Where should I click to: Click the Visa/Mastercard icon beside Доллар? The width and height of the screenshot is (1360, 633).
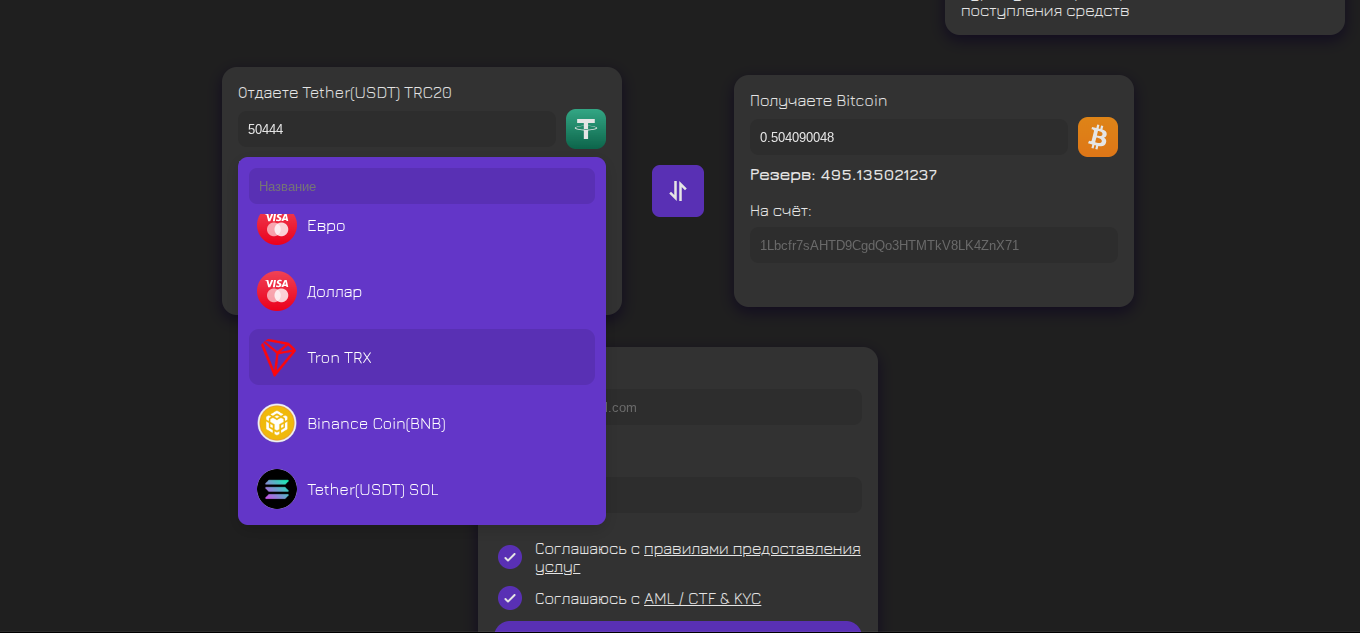coord(277,291)
